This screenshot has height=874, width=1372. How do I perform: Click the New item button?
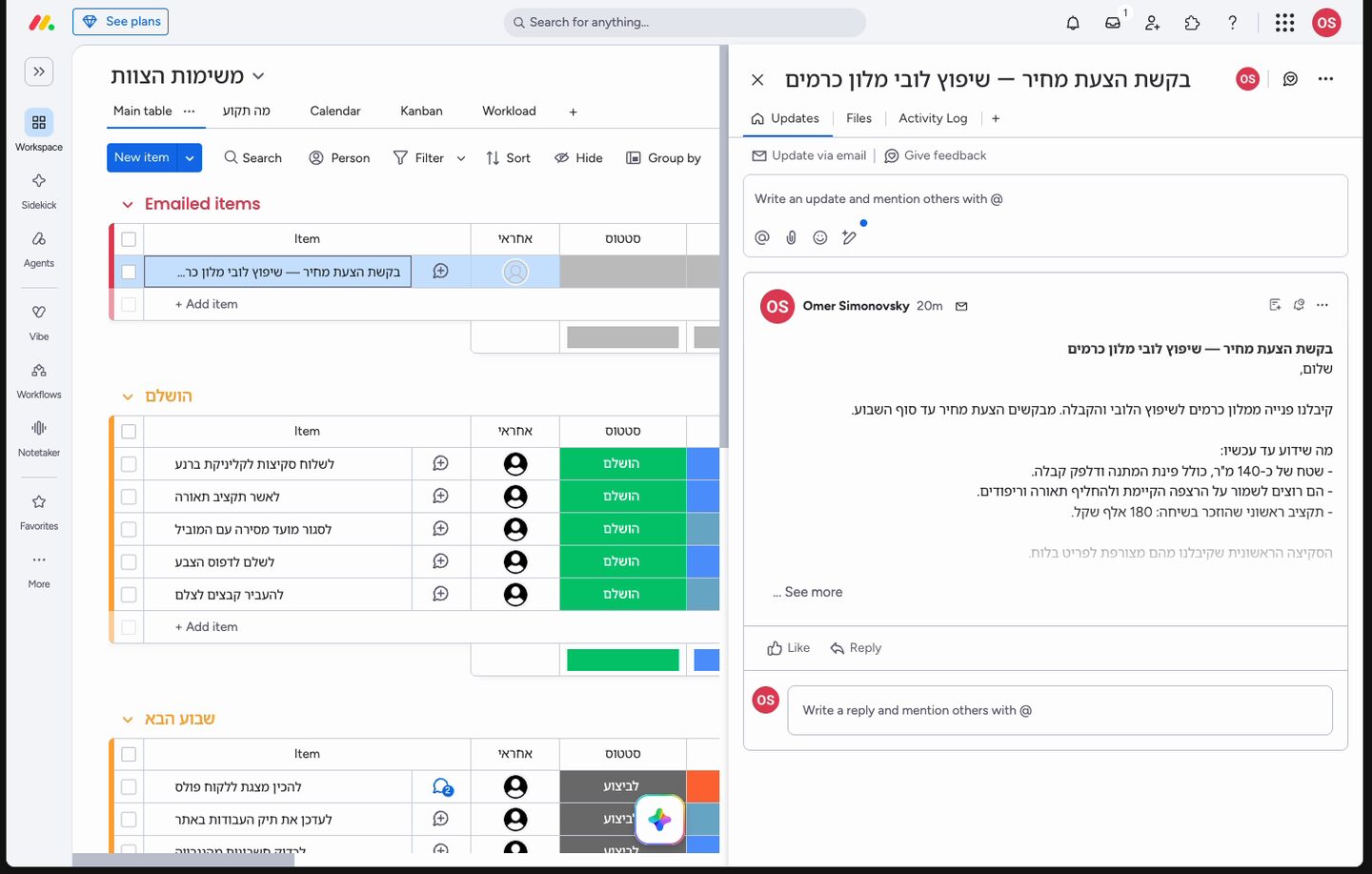142,157
